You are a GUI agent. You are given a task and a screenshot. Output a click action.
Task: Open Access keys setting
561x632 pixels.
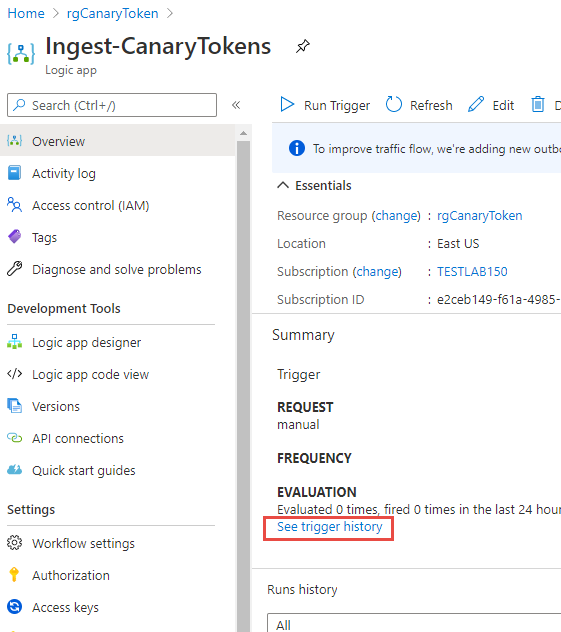(x=117, y=607)
